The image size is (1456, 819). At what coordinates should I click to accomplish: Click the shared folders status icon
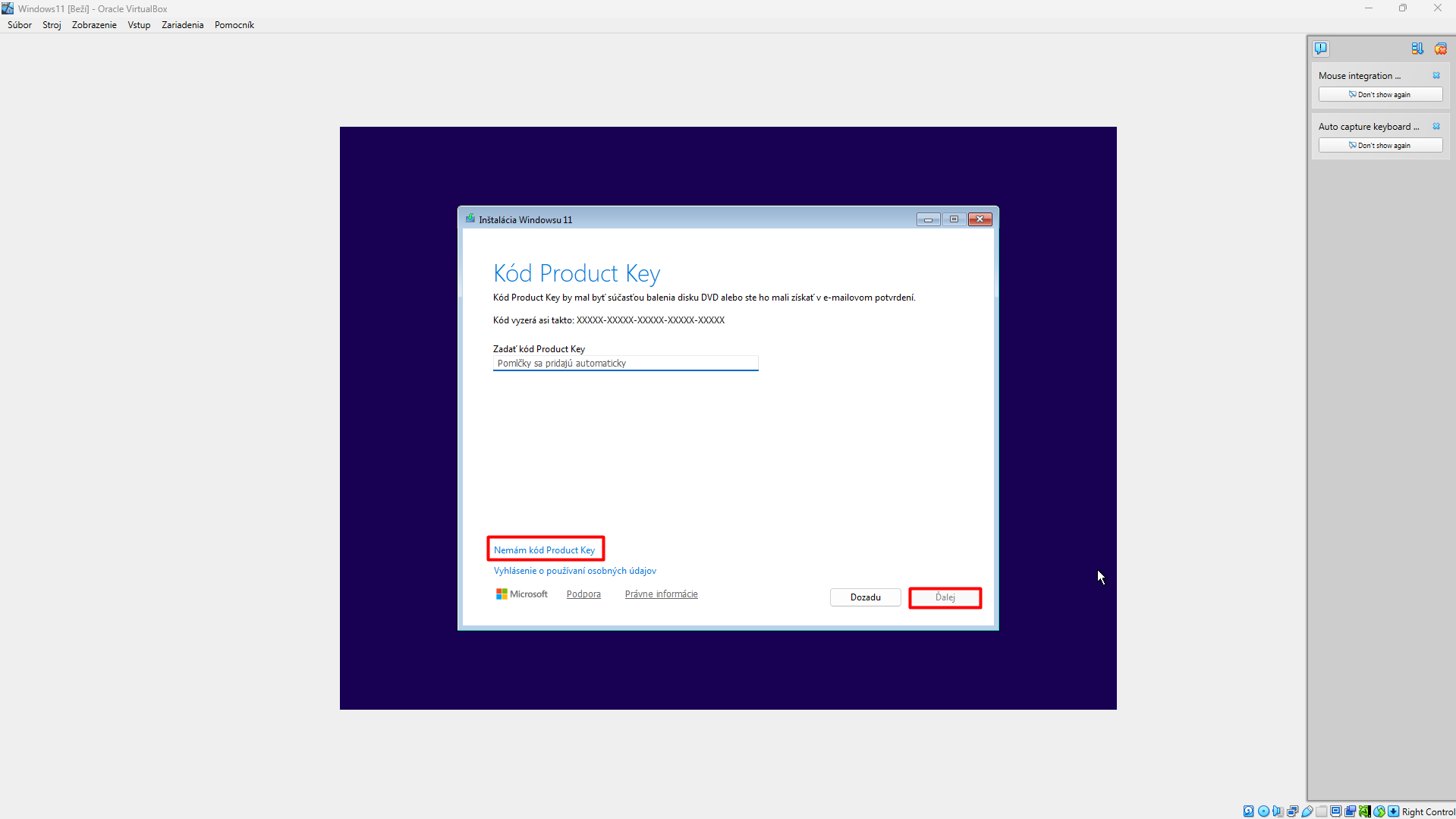pyautogui.click(x=1321, y=811)
